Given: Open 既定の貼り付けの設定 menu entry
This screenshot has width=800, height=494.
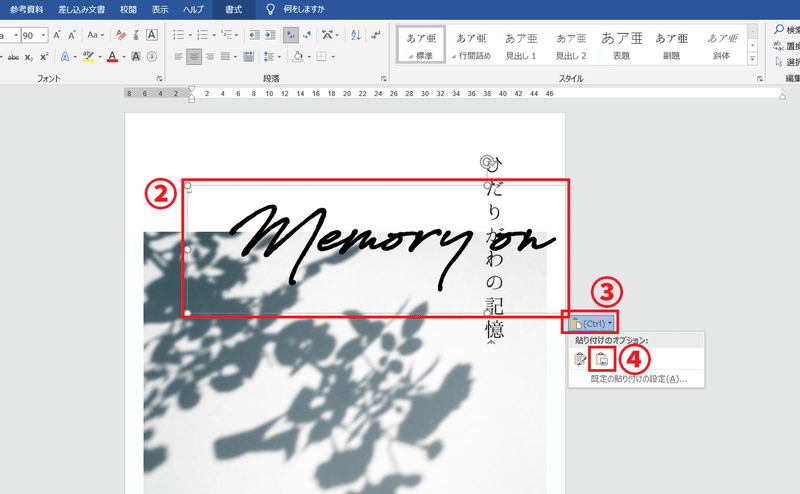Looking at the screenshot, I should click(639, 379).
